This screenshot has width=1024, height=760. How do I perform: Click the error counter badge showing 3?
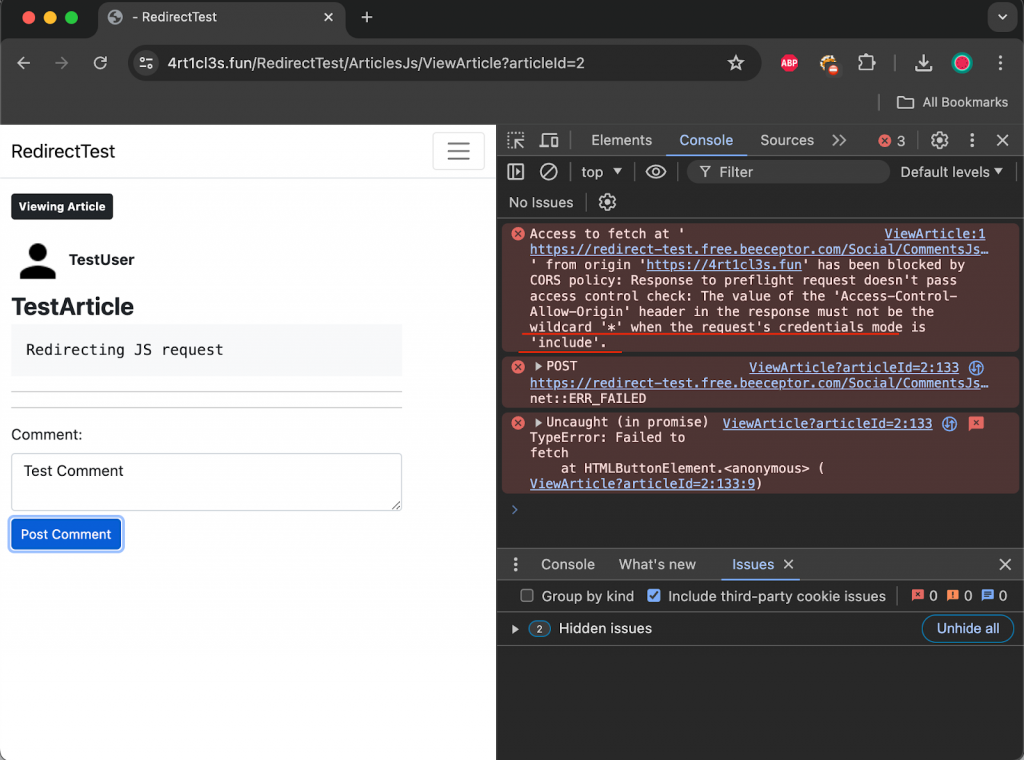[x=884, y=140]
